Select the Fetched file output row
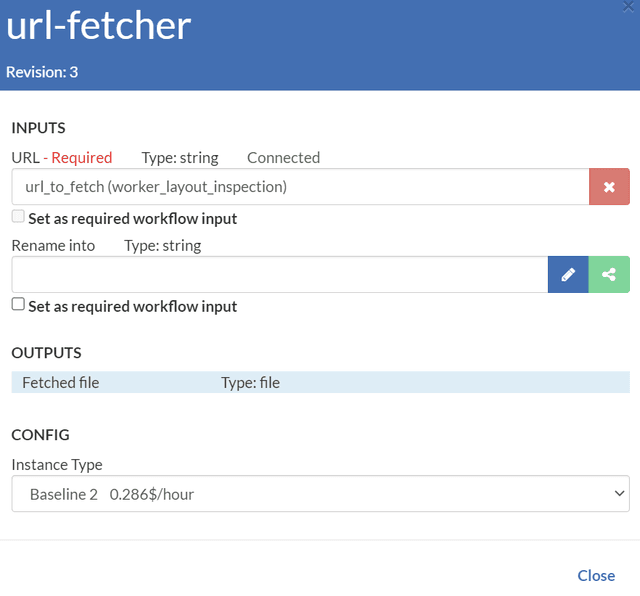The height and width of the screenshot is (596, 640). point(320,382)
